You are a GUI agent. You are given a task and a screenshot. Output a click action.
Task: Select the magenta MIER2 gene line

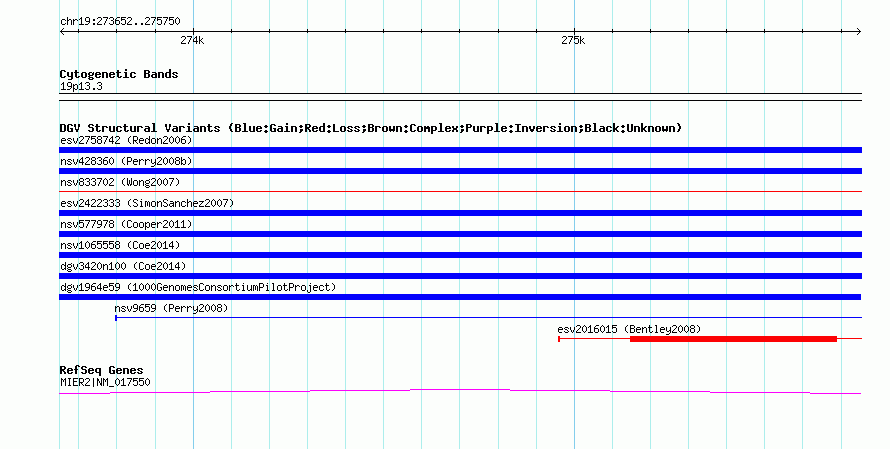[x=460, y=391]
